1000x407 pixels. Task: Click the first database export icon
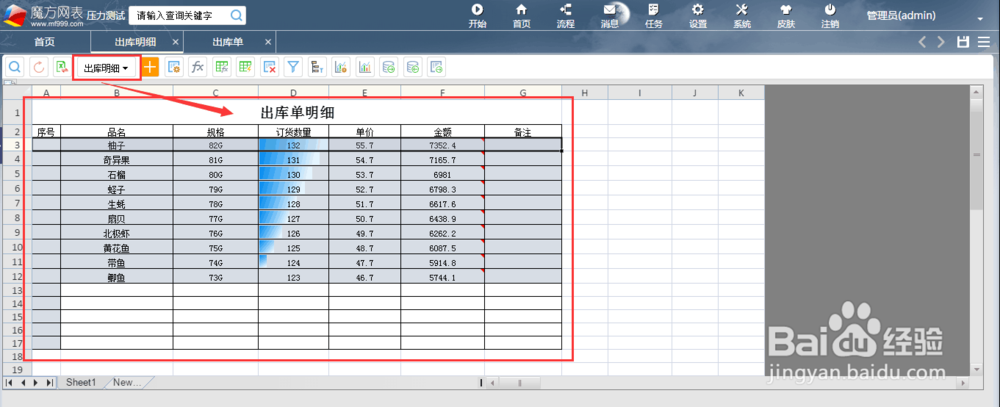[x=389, y=67]
